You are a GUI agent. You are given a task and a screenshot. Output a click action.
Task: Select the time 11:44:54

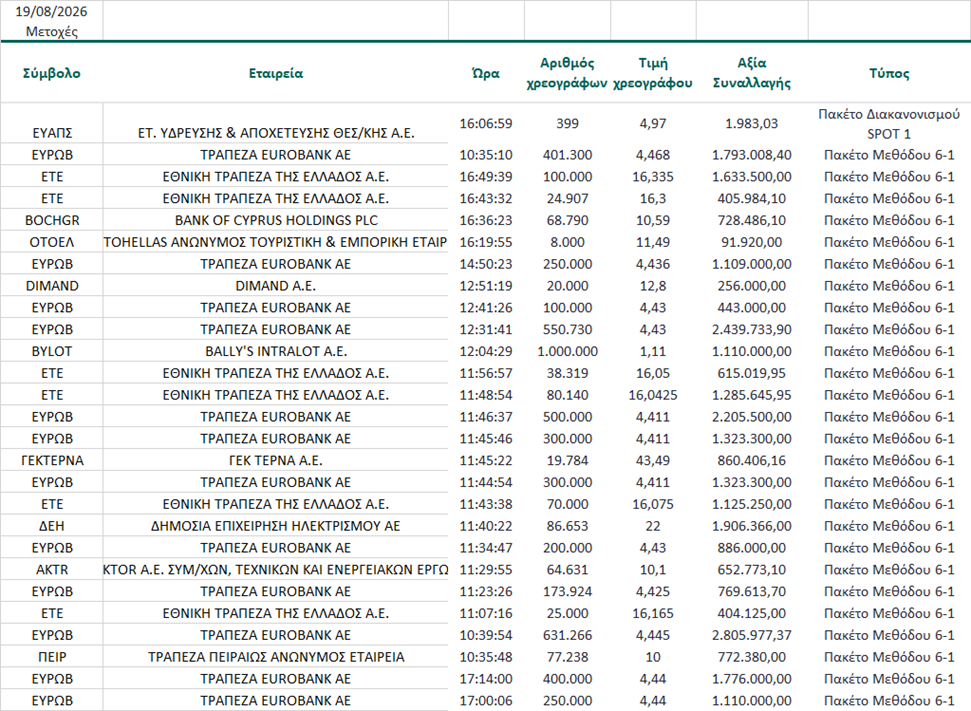(x=486, y=482)
